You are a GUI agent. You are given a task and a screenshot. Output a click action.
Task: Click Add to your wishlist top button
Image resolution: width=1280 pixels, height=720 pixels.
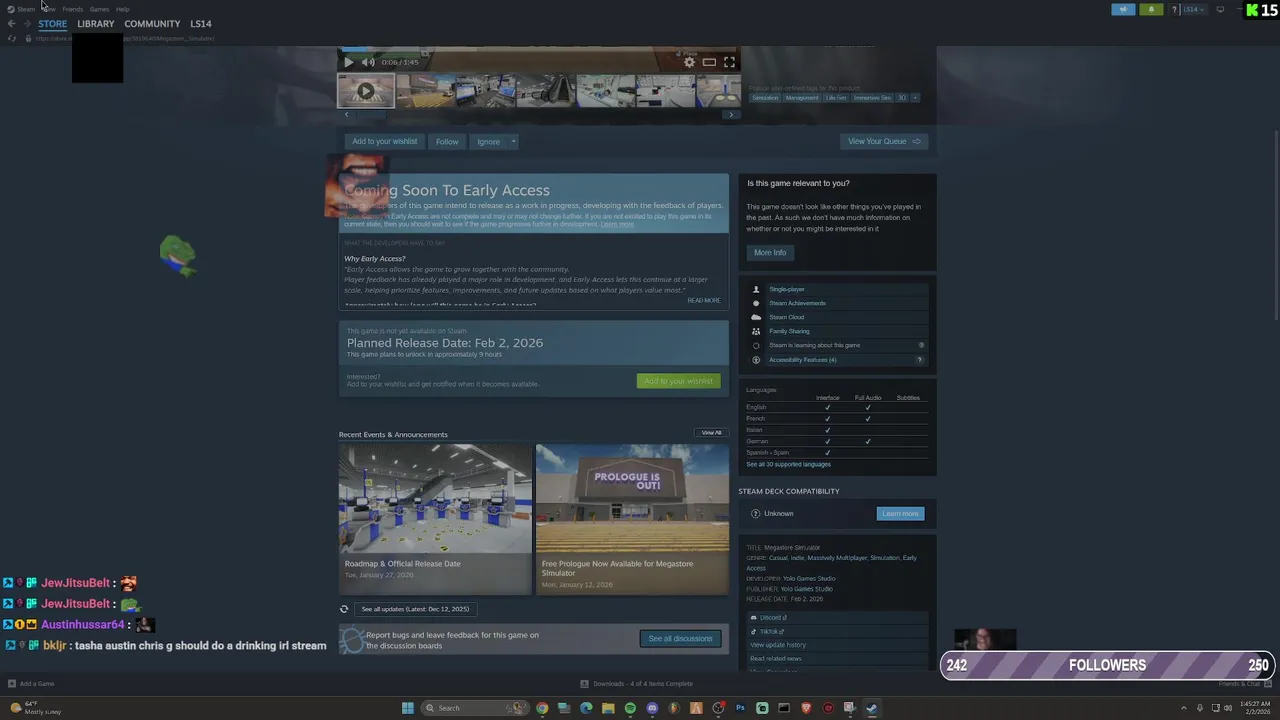(384, 141)
